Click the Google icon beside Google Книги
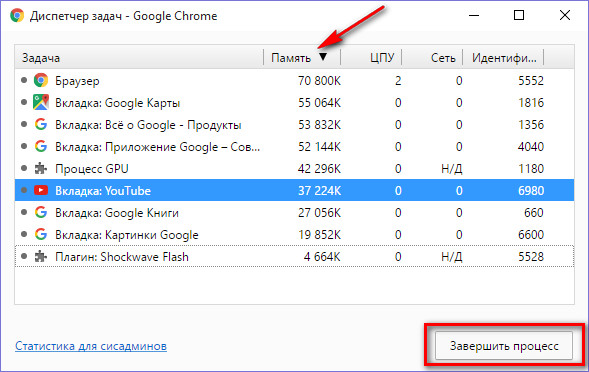 41,212
